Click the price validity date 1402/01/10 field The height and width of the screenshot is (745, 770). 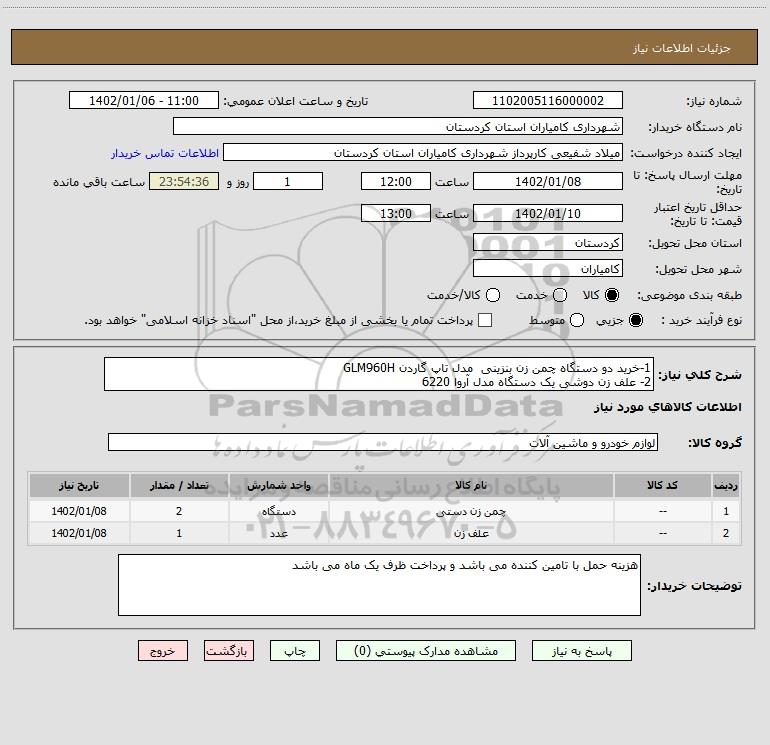[x=548, y=213]
